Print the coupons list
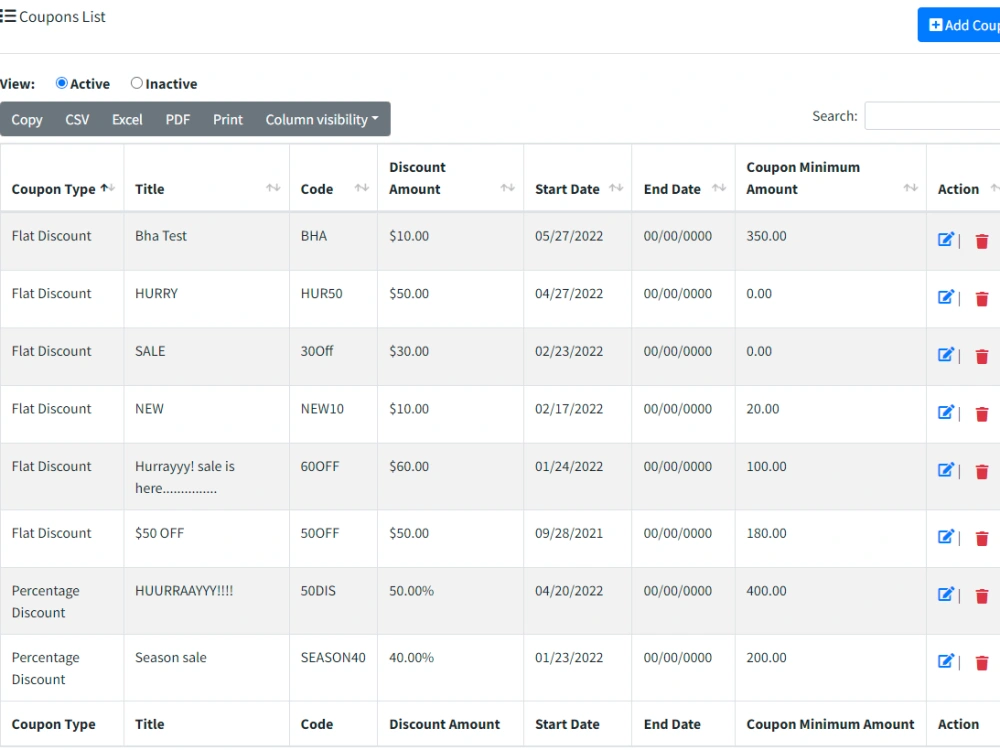1000x750 pixels. [x=228, y=119]
